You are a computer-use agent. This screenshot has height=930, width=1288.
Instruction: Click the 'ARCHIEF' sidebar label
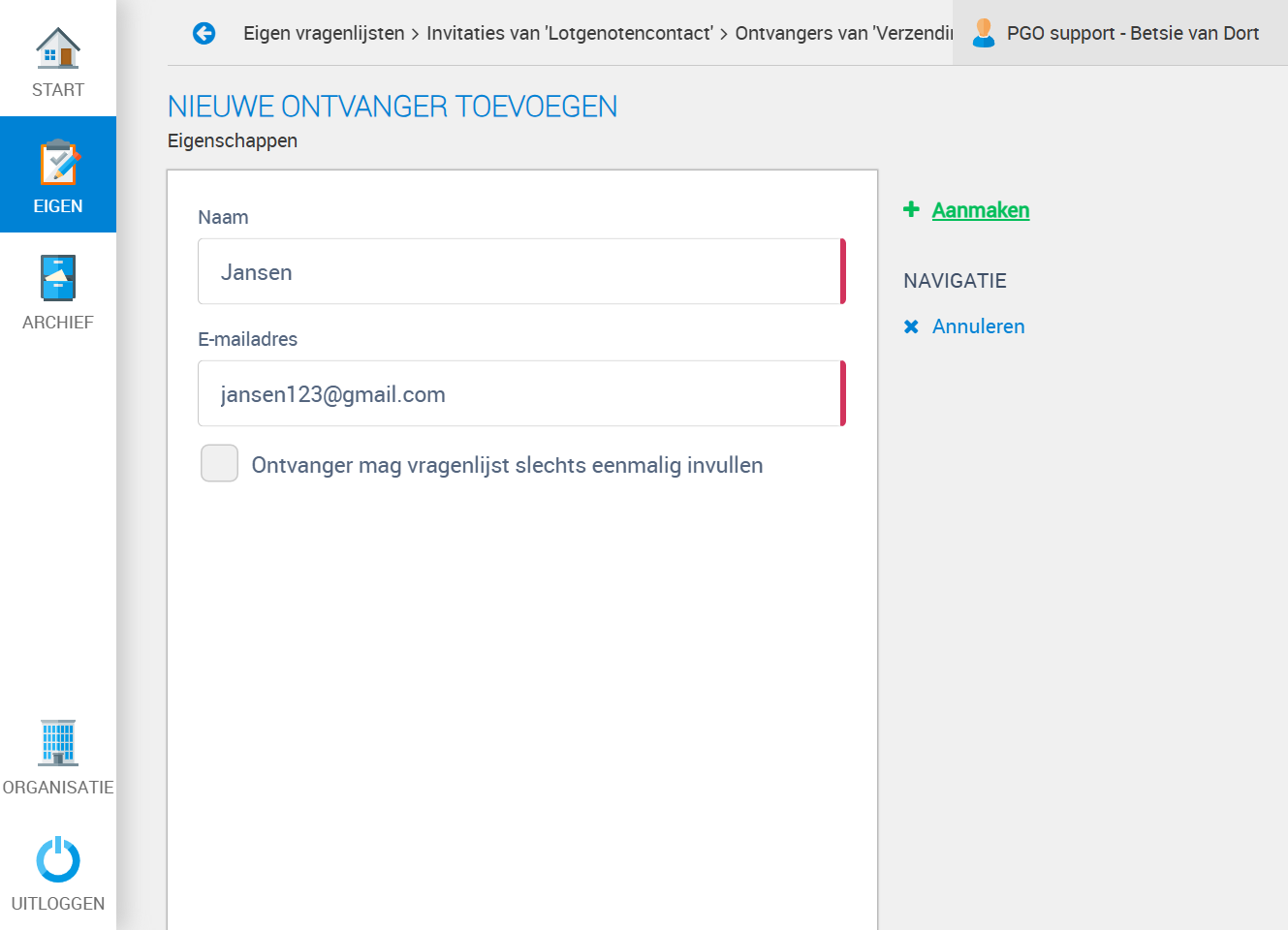(58, 323)
